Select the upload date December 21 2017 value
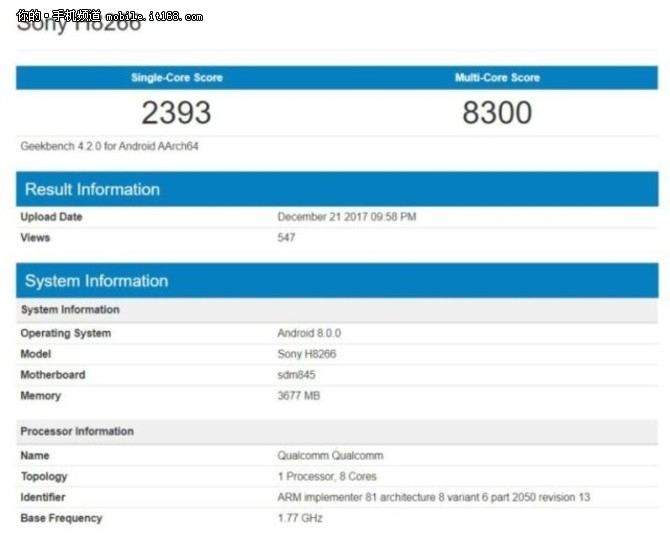 pos(347,217)
